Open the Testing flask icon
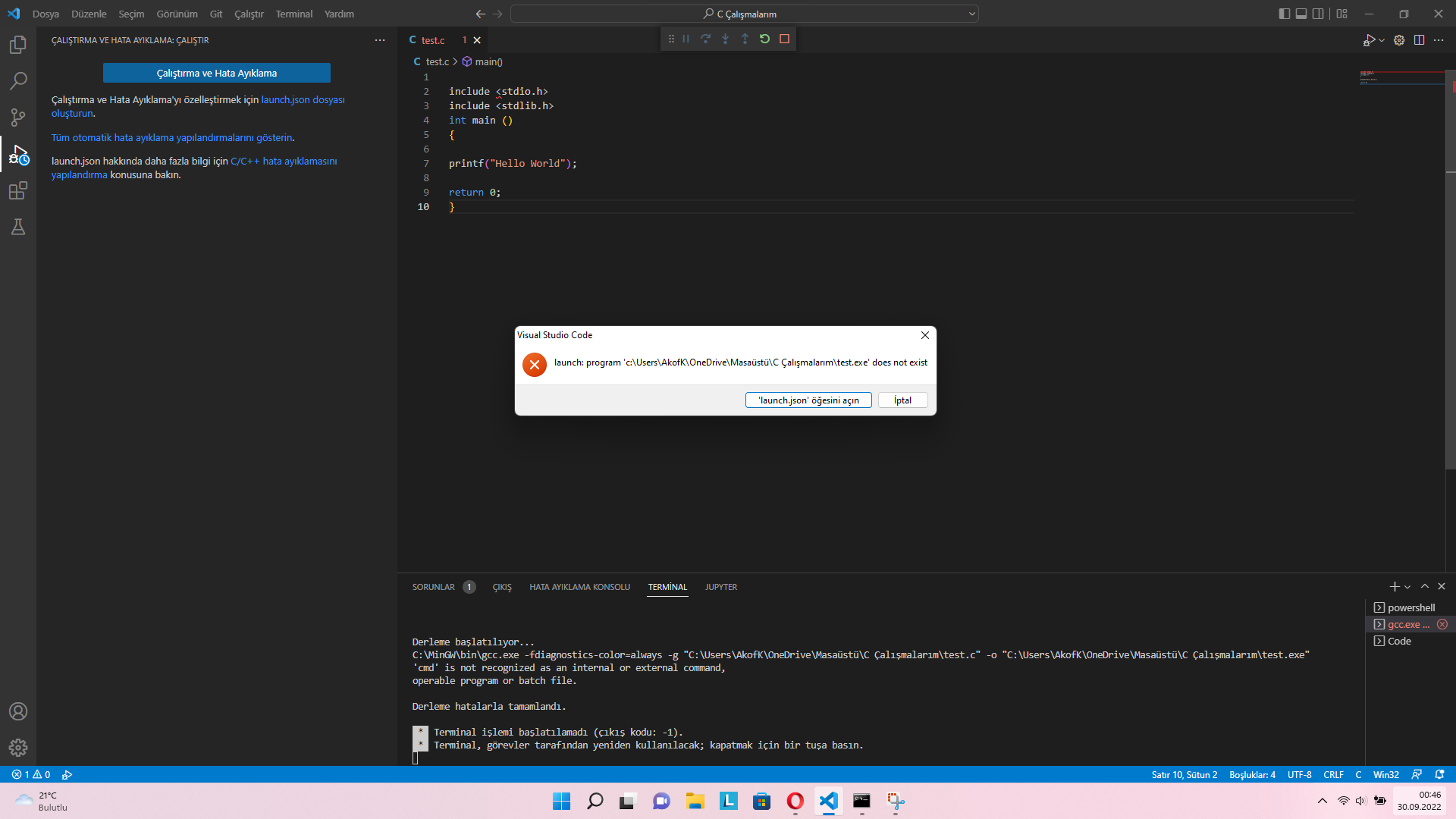The height and width of the screenshot is (819, 1456). (x=18, y=227)
